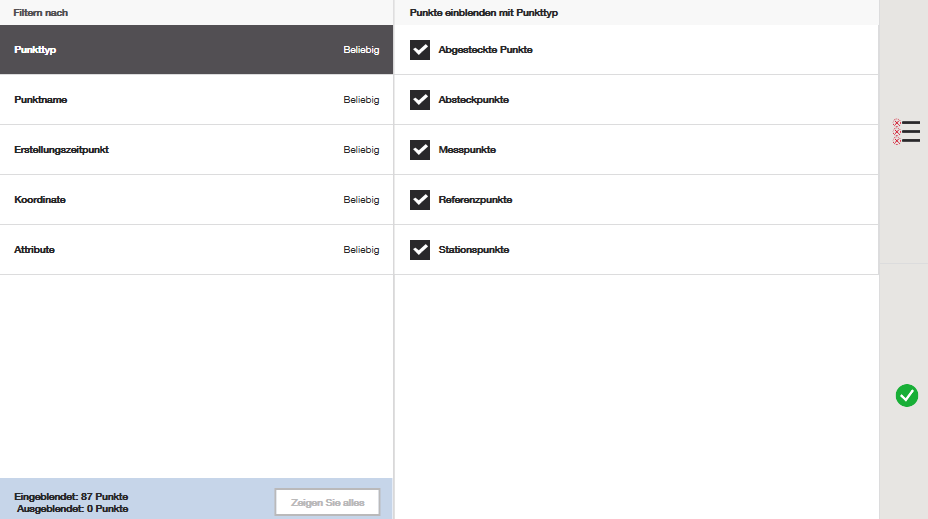Open the filter list icon with red marks
Screen dimensions: 928x519
(906, 132)
